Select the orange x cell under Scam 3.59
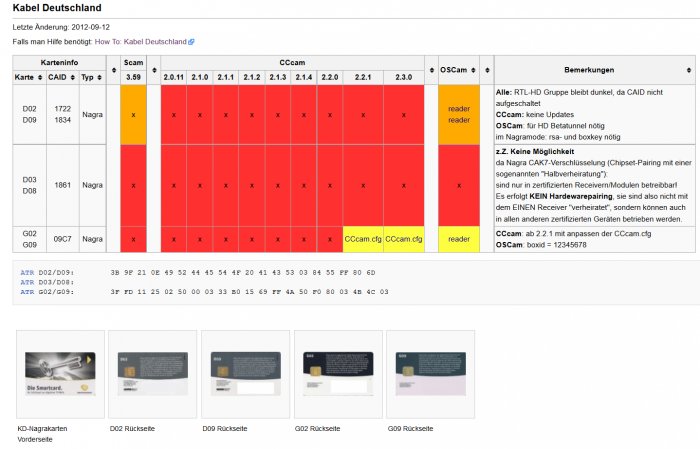The width and height of the screenshot is (700, 449). coord(133,115)
